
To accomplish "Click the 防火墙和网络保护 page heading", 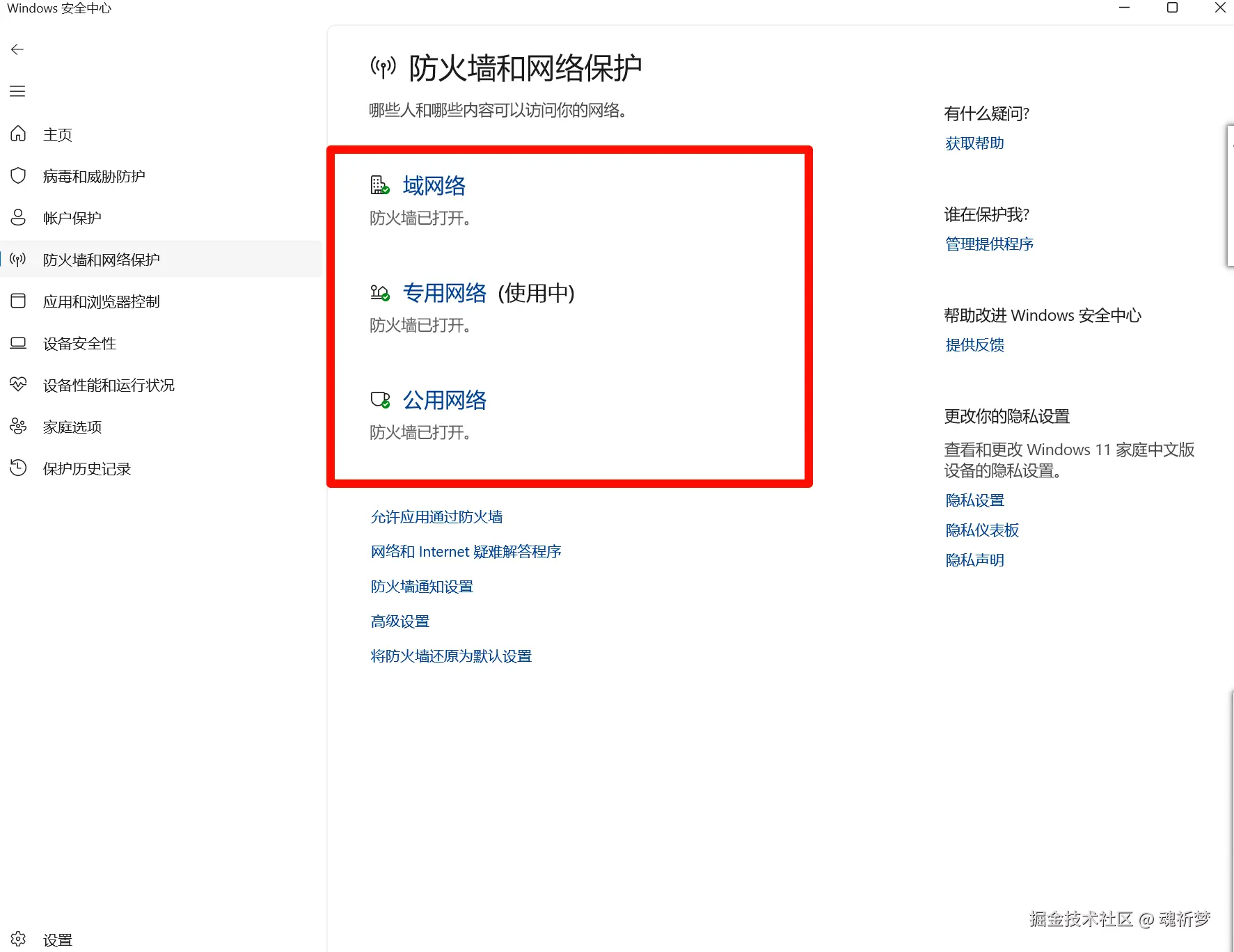I will 525,68.
